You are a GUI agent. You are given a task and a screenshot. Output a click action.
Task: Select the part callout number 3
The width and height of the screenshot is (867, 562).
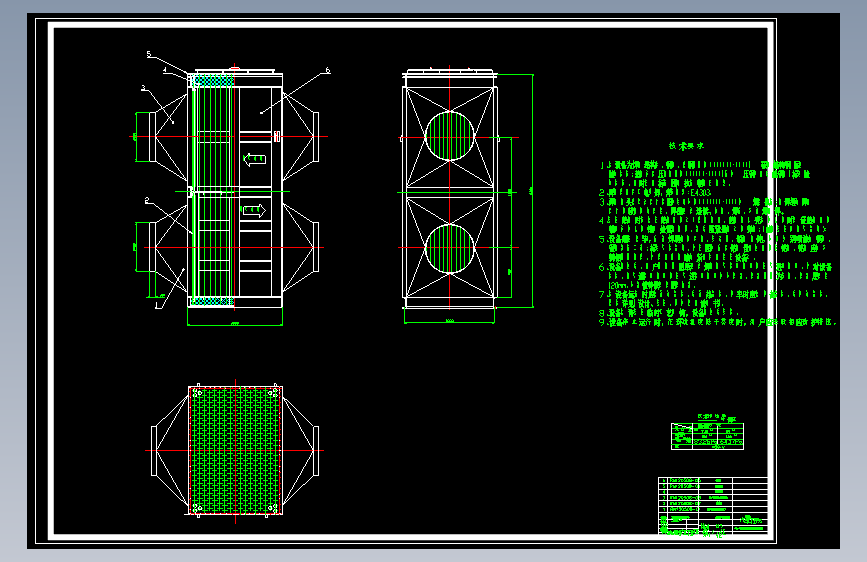point(143,88)
